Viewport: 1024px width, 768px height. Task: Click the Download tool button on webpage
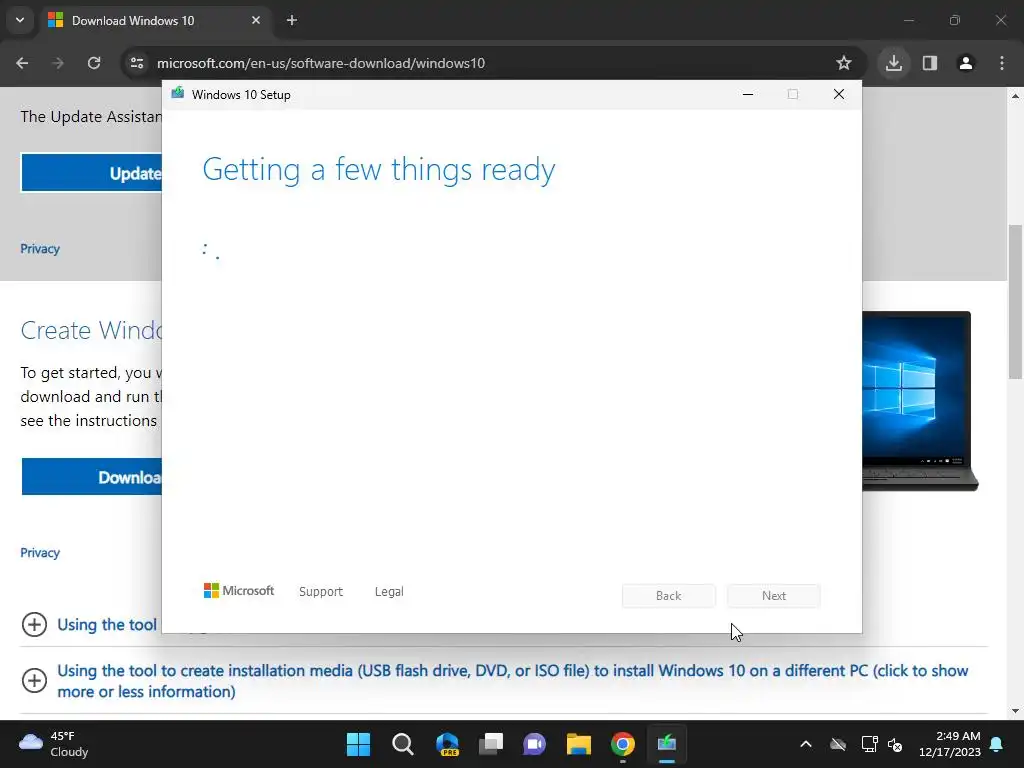(91, 477)
